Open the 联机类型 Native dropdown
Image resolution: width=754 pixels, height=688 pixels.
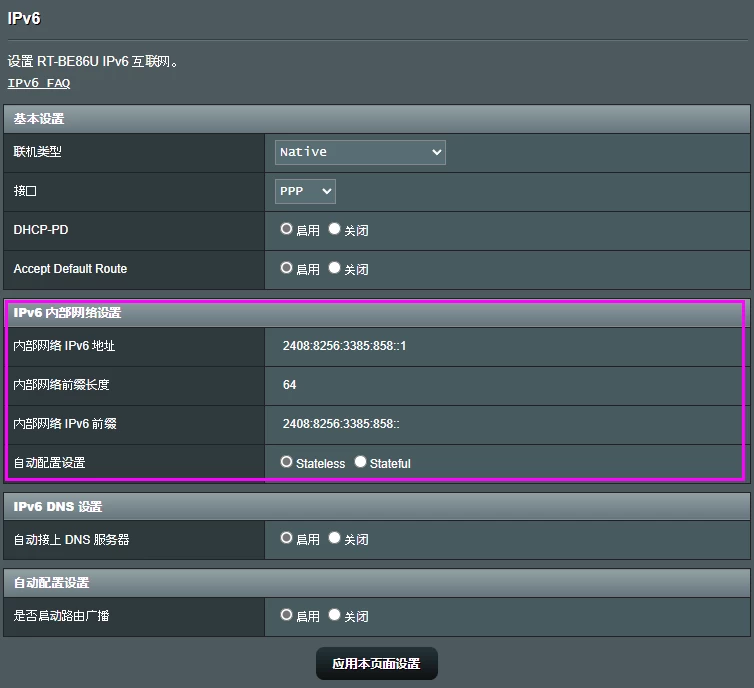[x=360, y=152]
